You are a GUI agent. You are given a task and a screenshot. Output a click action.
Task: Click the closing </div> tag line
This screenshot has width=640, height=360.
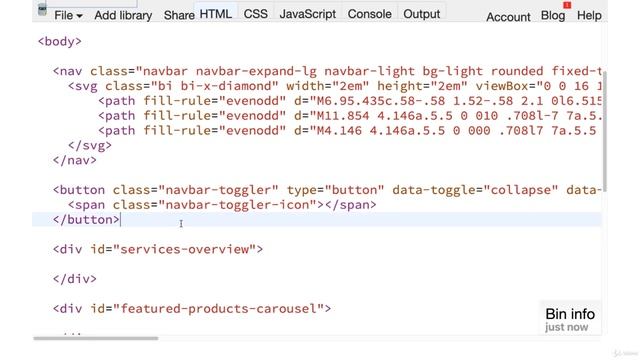(x=75, y=279)
